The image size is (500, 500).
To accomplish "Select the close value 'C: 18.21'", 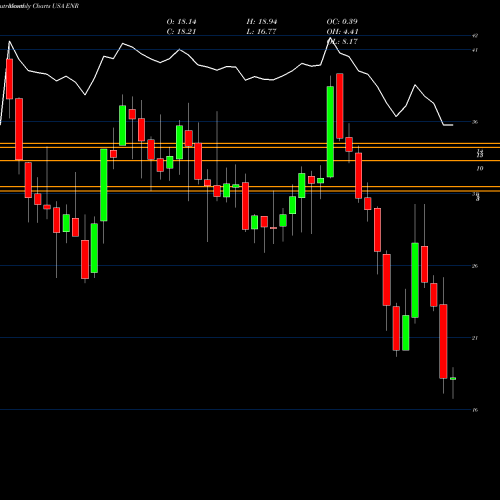I will click(x=181, y=32).
